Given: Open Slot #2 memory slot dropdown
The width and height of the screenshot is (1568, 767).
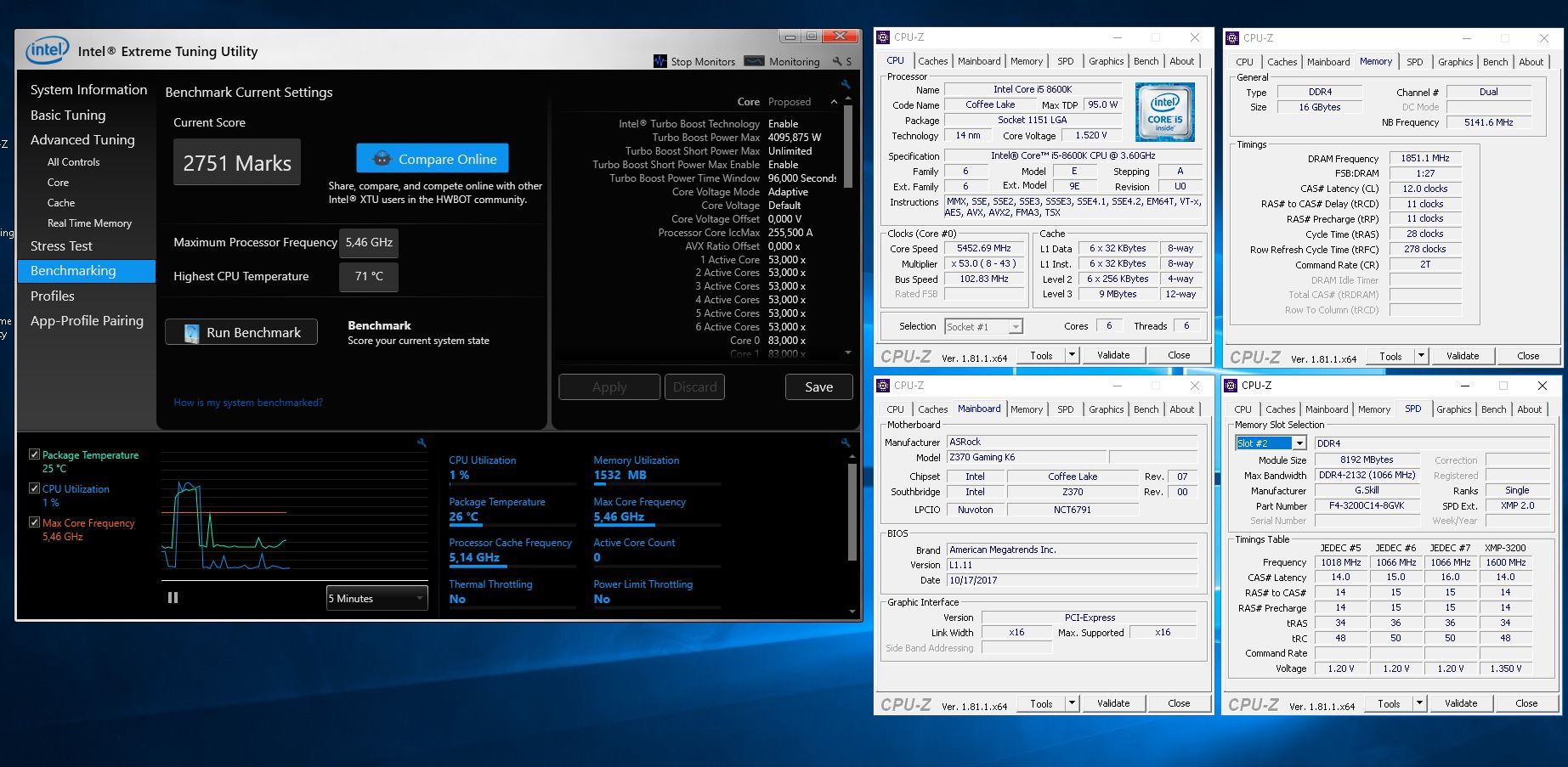Looking at the screenshot, I should (1270, 443).
